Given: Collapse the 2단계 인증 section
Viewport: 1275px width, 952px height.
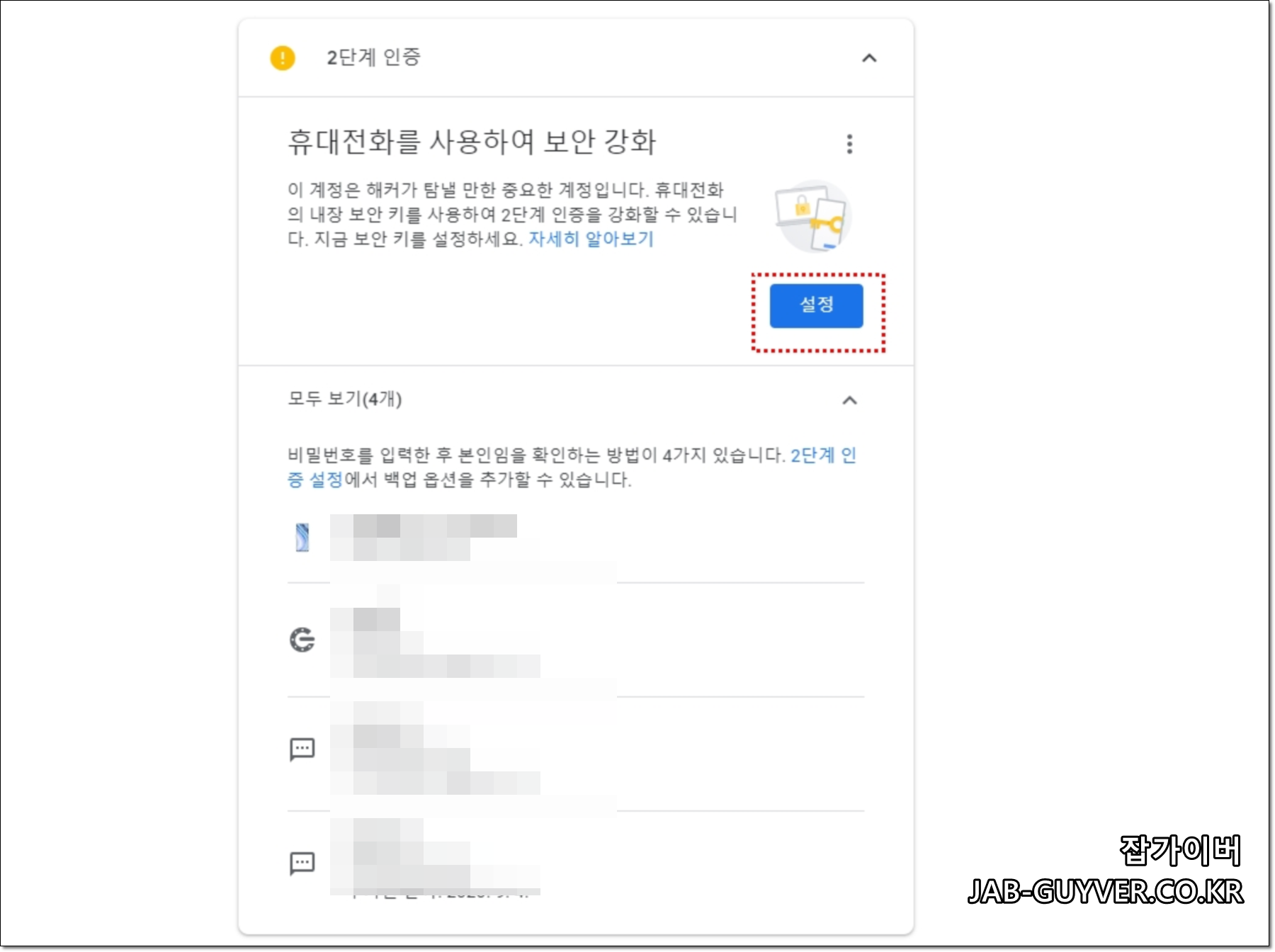Looking at the screenshot, I should coord(868,59).
